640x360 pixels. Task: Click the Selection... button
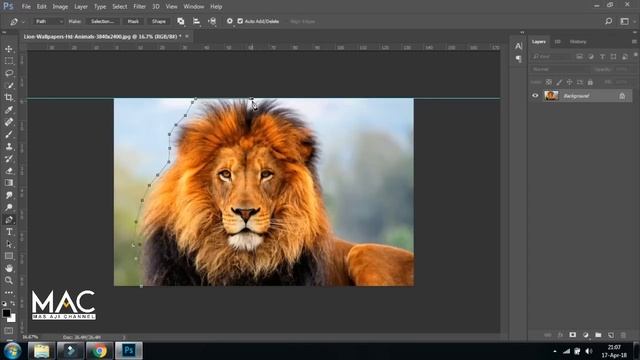tap(103, 21)
